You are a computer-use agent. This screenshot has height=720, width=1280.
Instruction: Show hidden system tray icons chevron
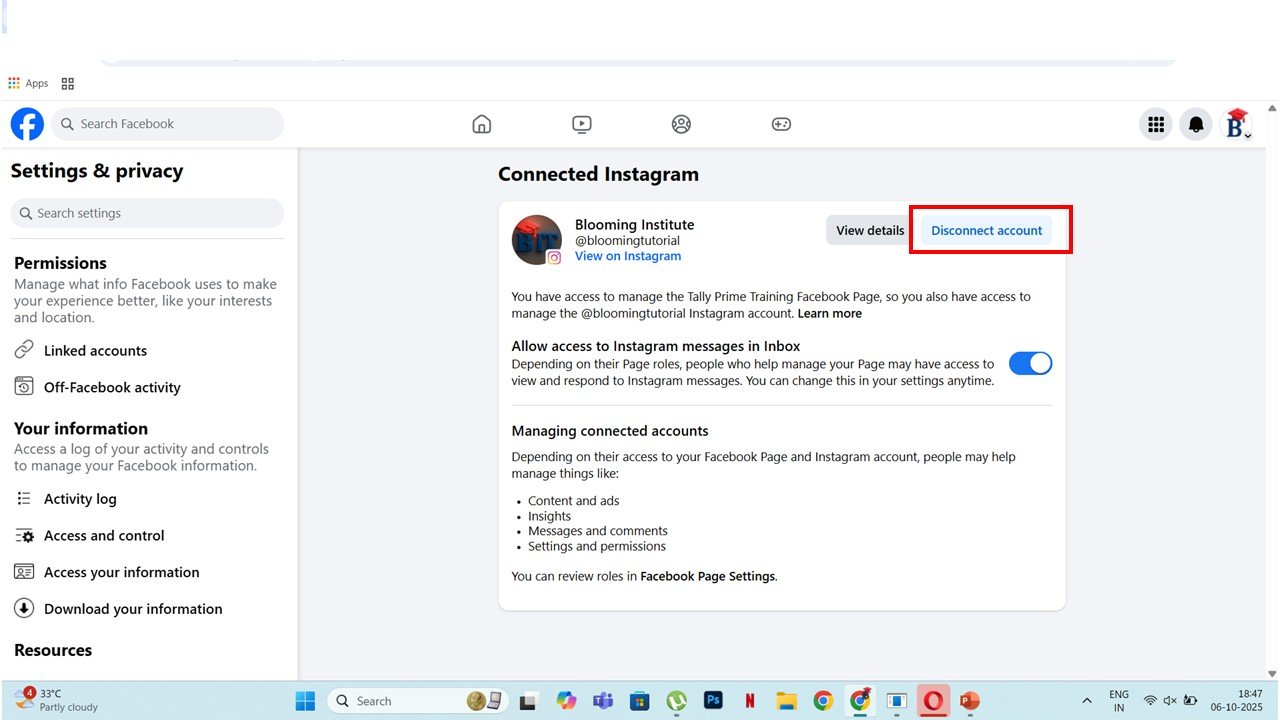(x=1087, y=701)
